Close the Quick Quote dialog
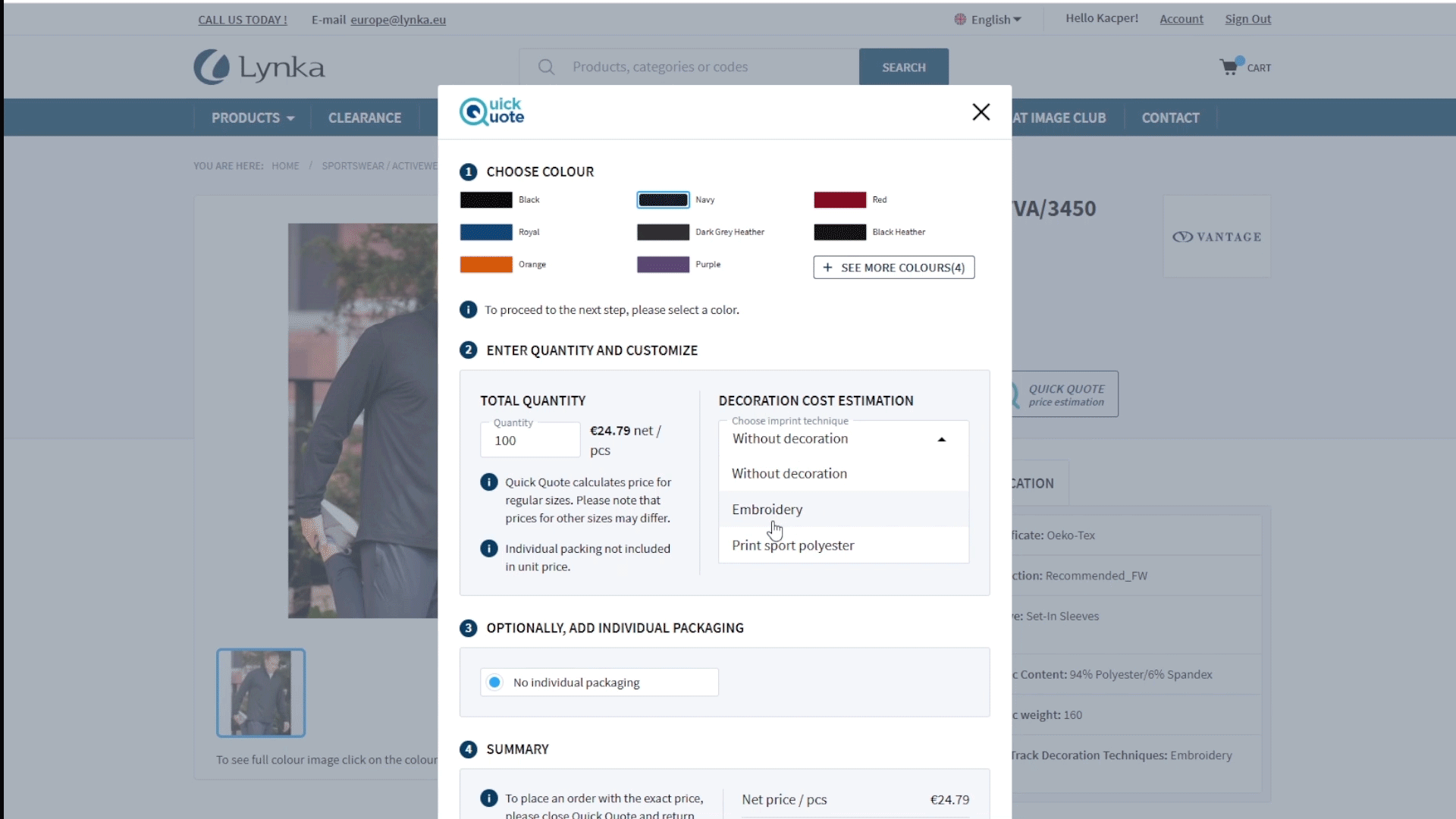1456x819 pixels. [x=981, y=112]
